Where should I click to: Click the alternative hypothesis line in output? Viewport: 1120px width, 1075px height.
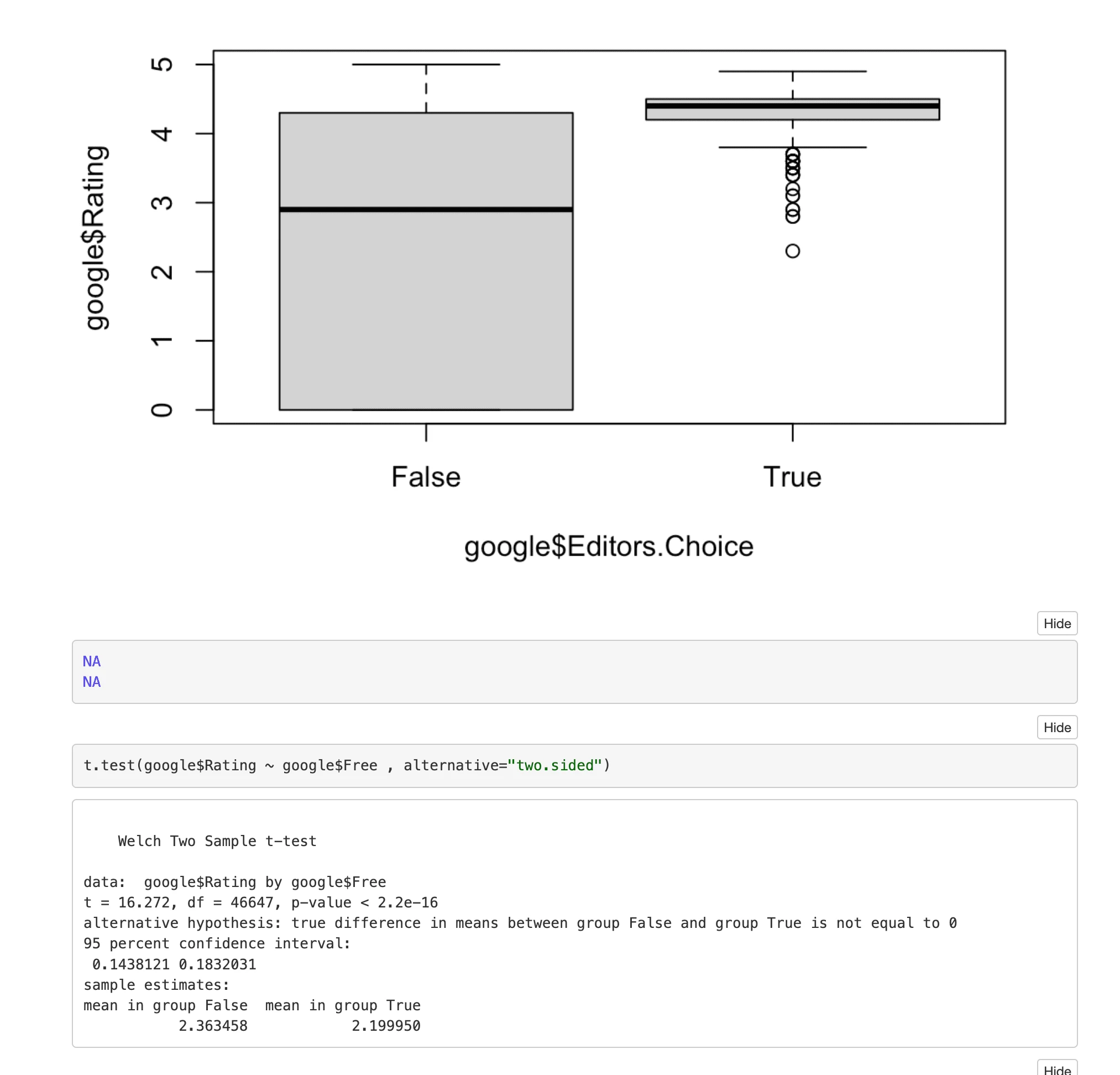click(520, 923)
